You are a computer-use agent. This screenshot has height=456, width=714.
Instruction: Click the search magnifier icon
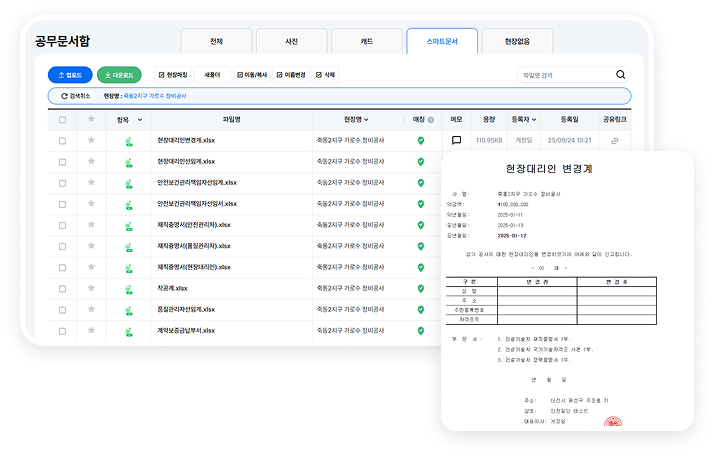point(621,74)
